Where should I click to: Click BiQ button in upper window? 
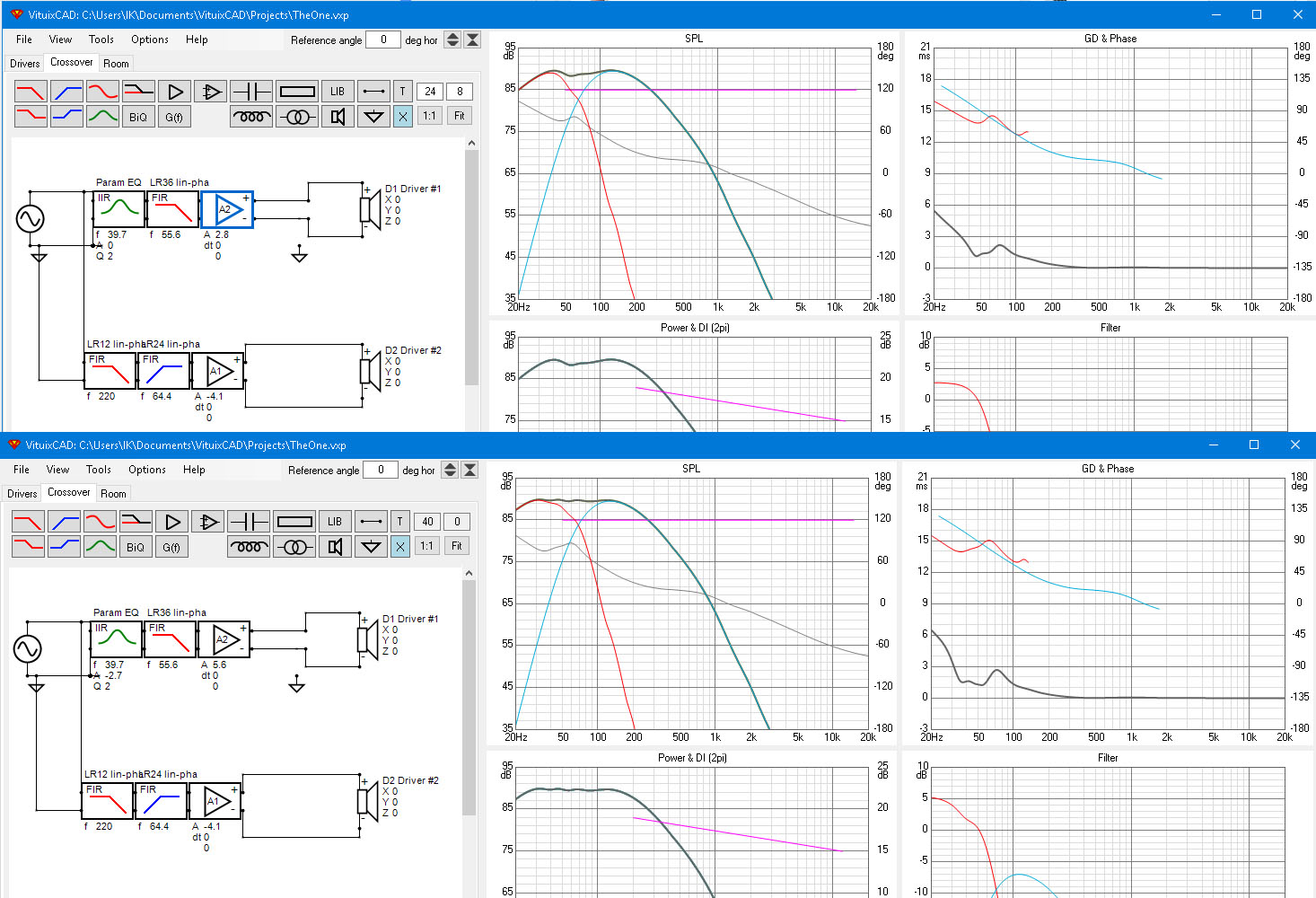coord(138,117)
